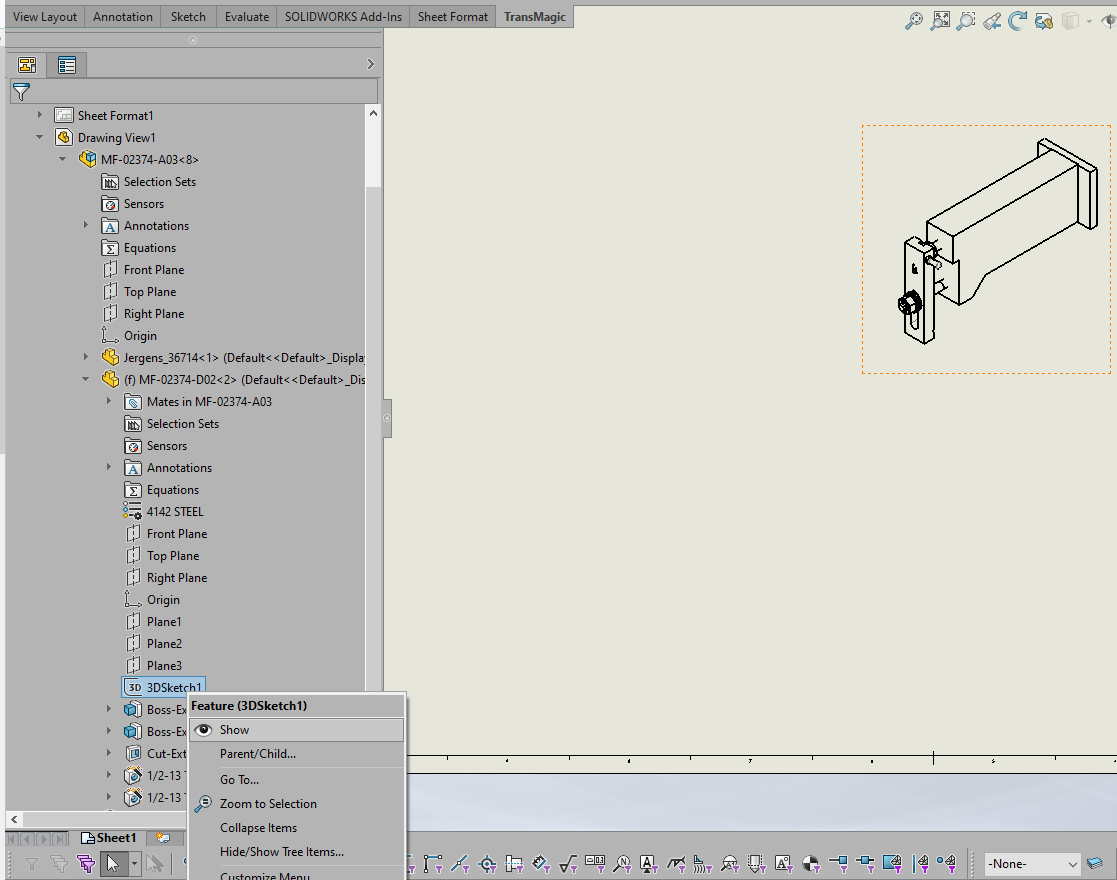This screenshot has height=880, width=1117.
Task: Open the TransMagic tab
Action: pos(535,16)
